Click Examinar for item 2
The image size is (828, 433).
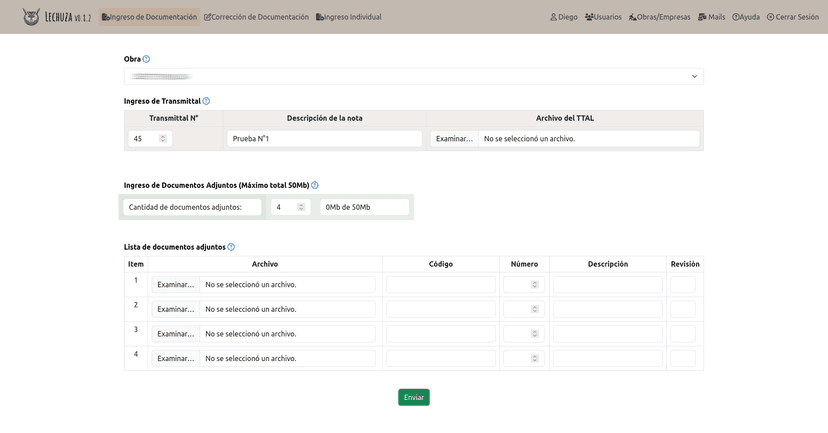pyautogui.click(x=175, y=309)
